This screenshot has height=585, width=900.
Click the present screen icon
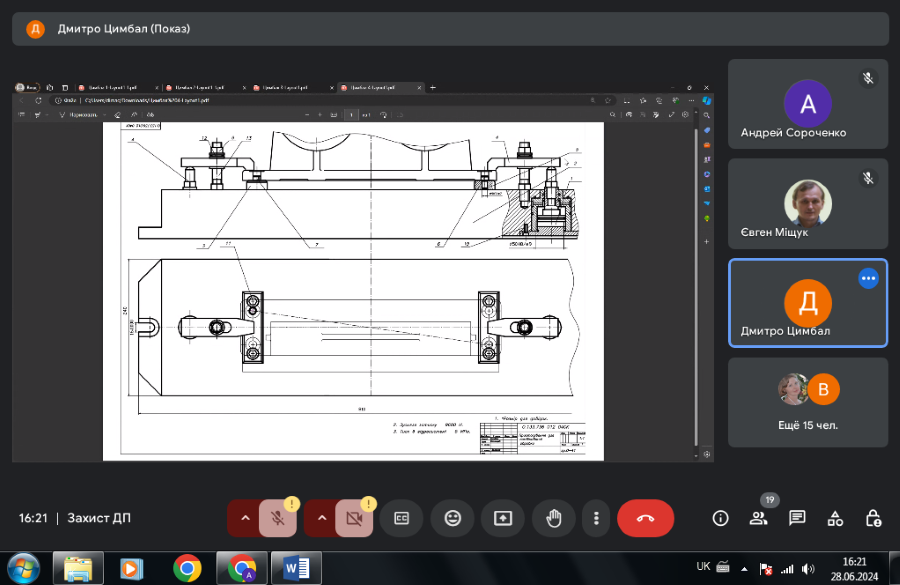(502, 518)
